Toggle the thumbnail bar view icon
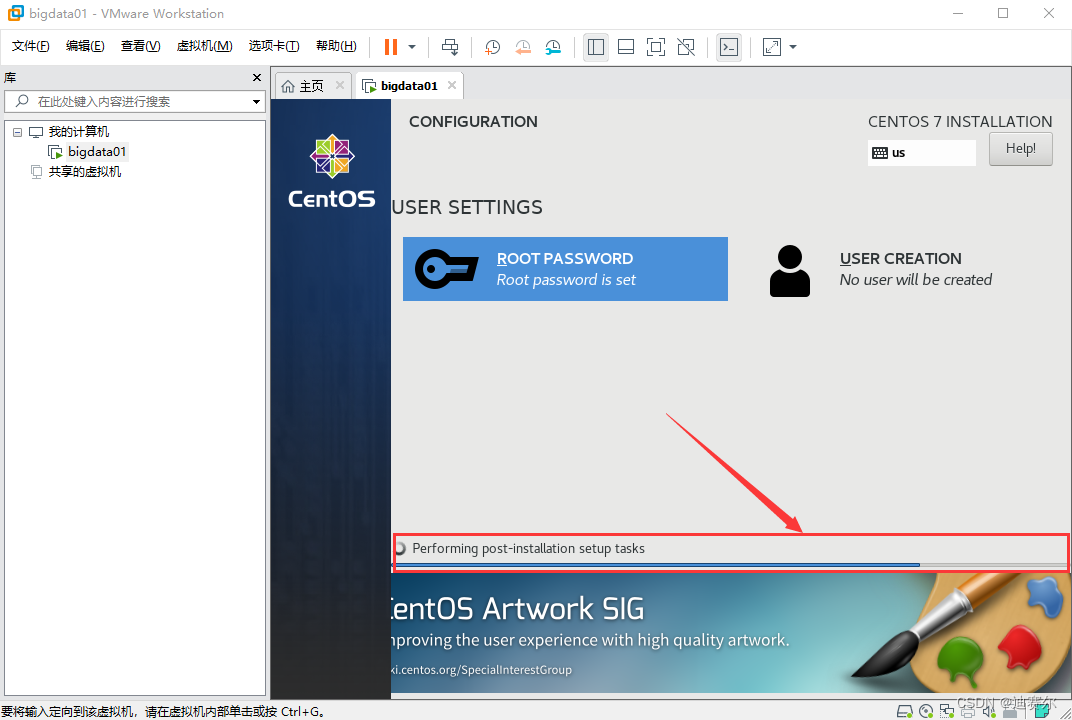This screenshot has width=1072, height=720. (626, 46)
